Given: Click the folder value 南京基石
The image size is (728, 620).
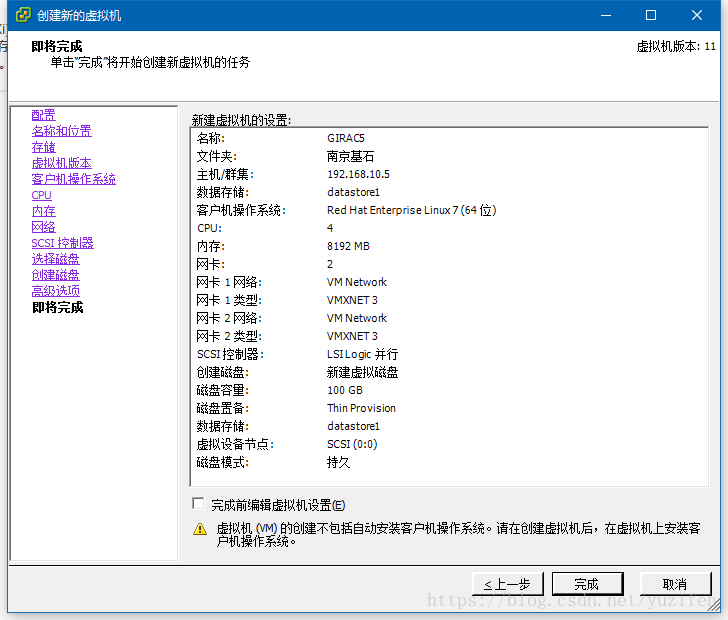Looking at the screenshot, I should click(x=351, y=156).
